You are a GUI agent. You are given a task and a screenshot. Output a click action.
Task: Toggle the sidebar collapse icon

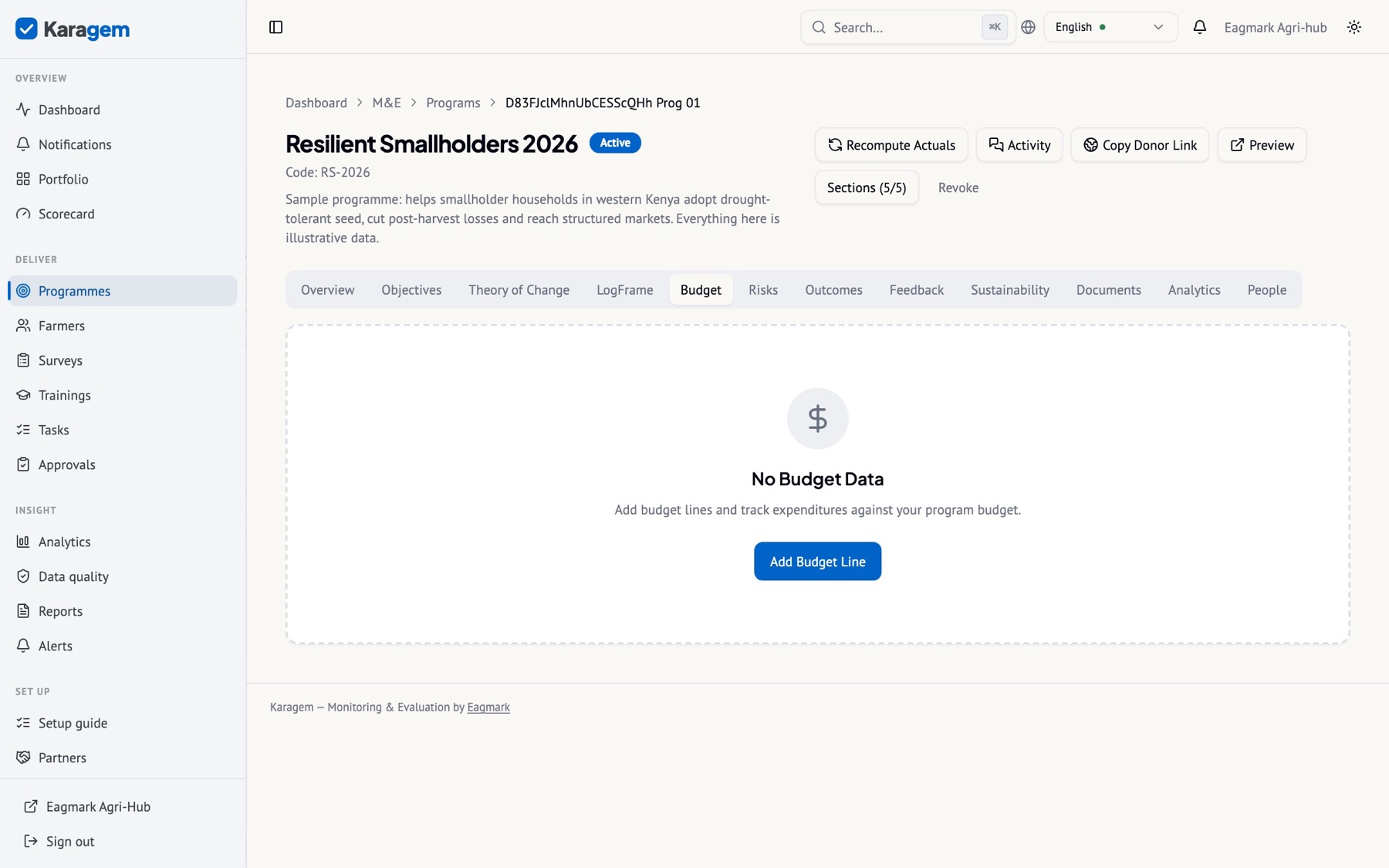point(275,27)
